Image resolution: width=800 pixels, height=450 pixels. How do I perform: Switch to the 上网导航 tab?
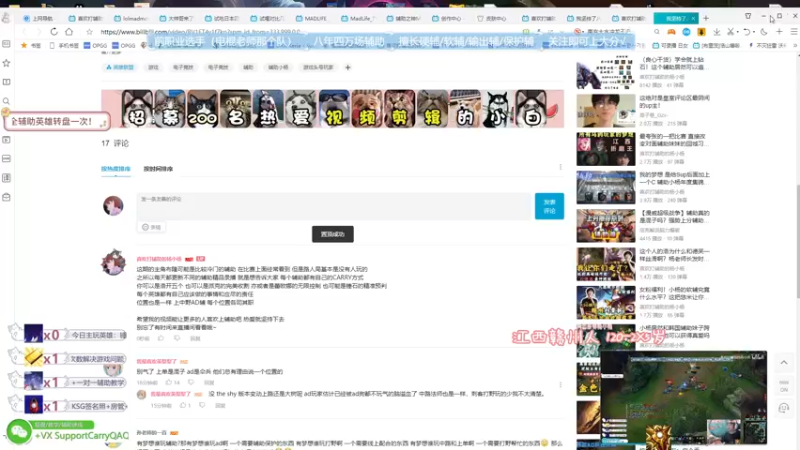tap(38, 18)
